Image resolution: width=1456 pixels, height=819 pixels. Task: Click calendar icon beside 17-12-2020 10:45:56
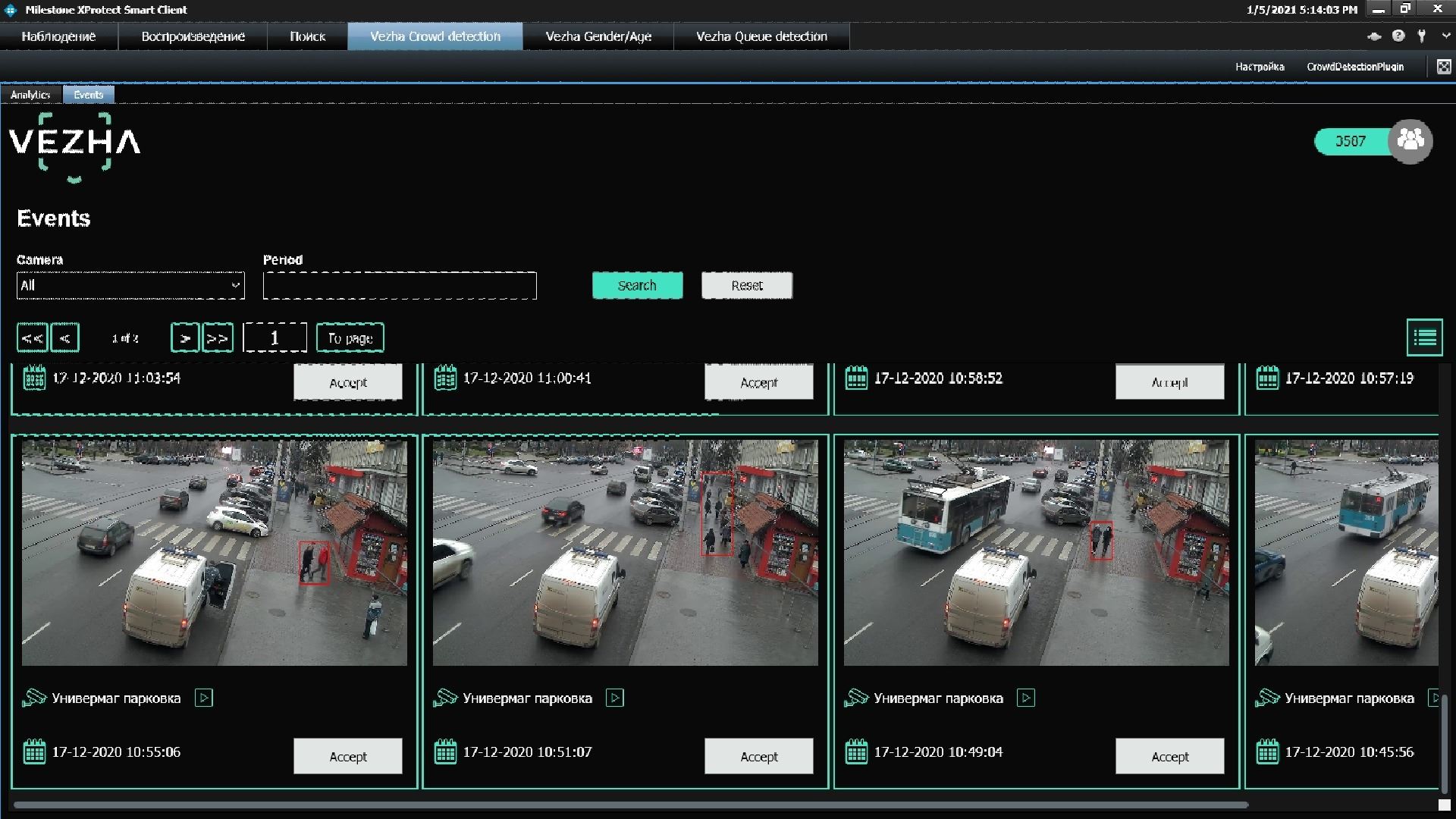tap(1267, 752)
